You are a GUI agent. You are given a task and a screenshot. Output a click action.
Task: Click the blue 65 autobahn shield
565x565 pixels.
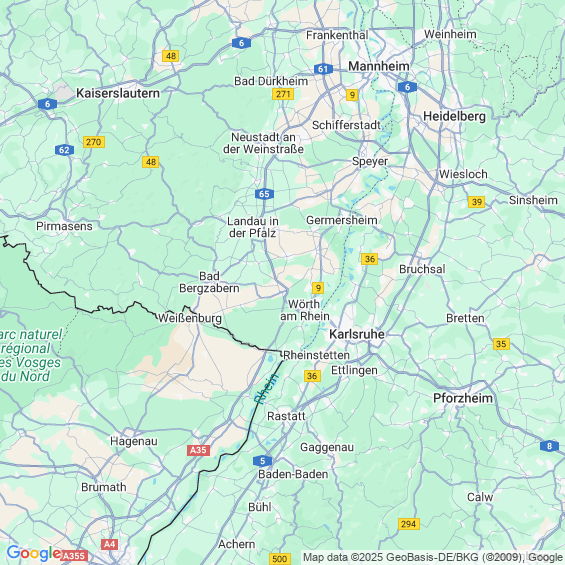coord(264,194)
